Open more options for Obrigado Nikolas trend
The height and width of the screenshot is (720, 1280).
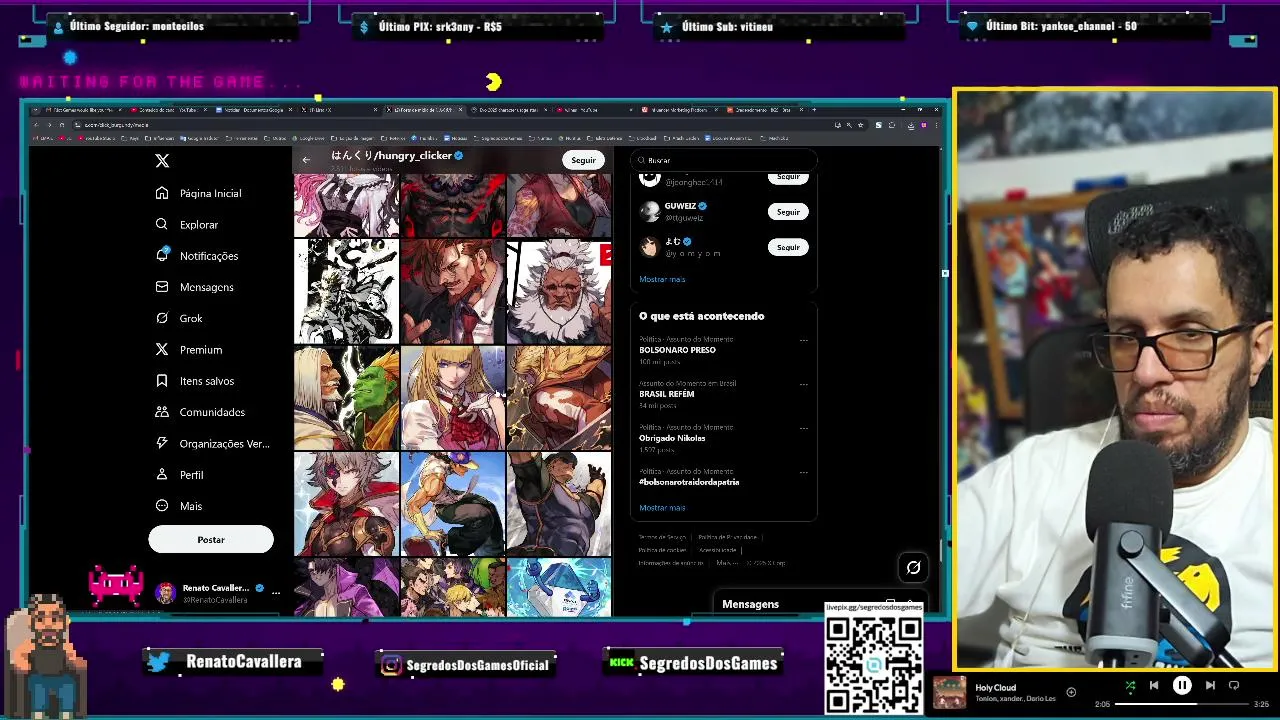[803, 428]
